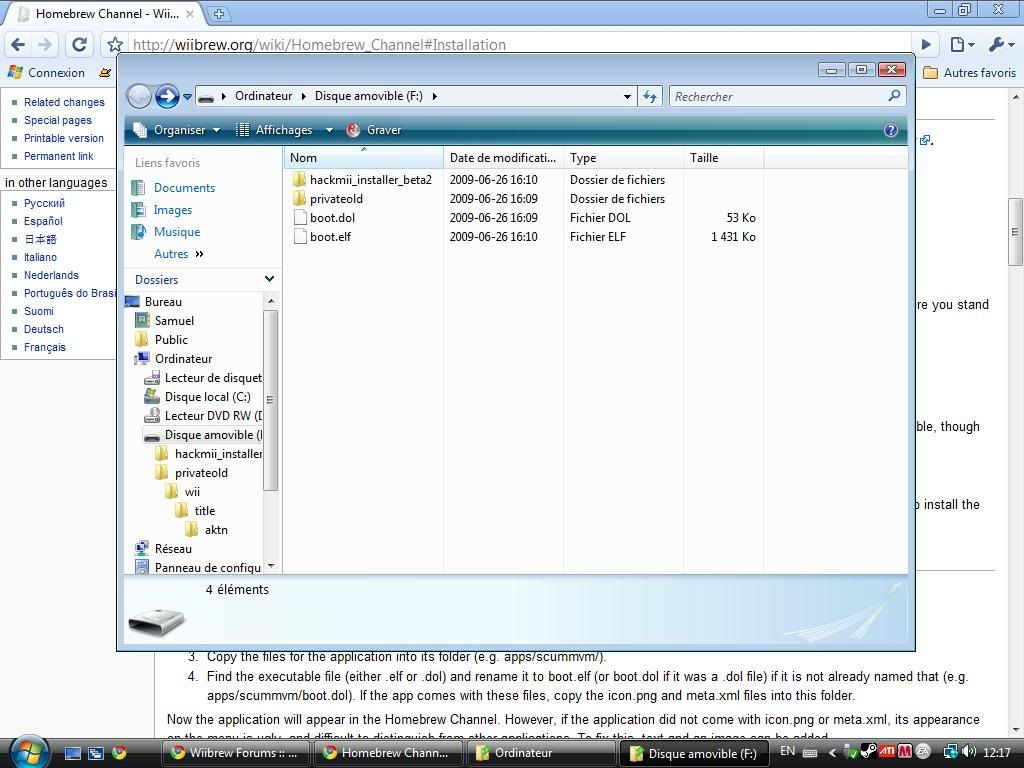Click Disque amovible (F:) breadcrumb

(x=369, y=96)
